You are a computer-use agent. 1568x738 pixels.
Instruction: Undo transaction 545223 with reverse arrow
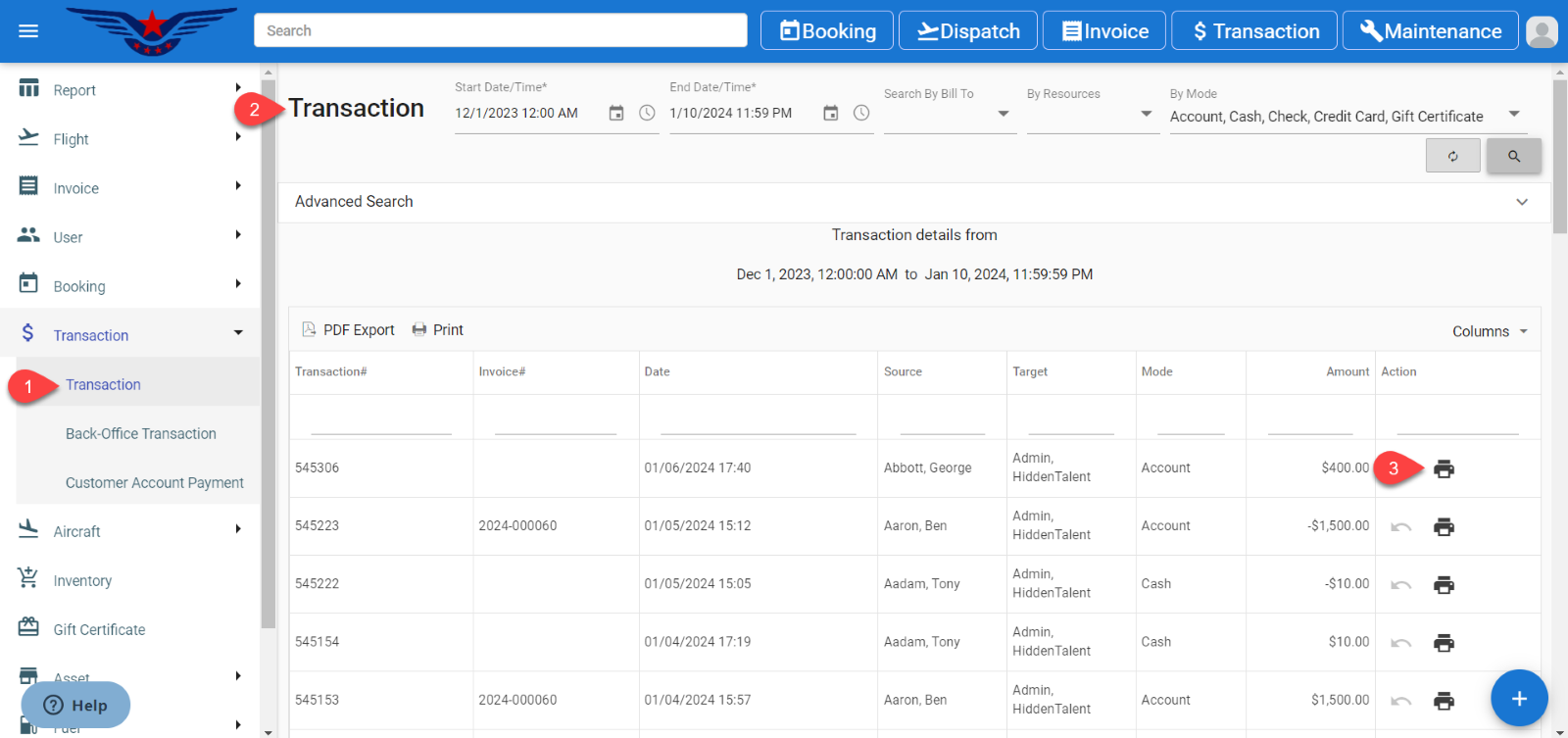(x=1401, y=527)
